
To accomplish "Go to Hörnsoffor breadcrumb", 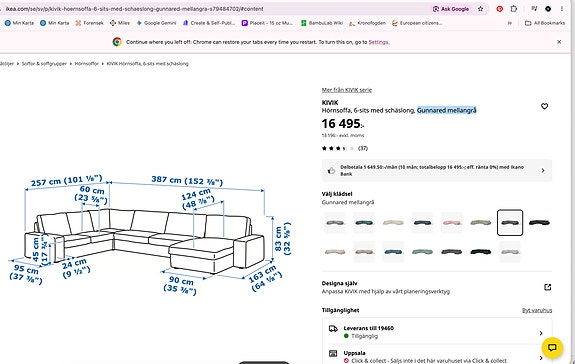I will 87,63.
